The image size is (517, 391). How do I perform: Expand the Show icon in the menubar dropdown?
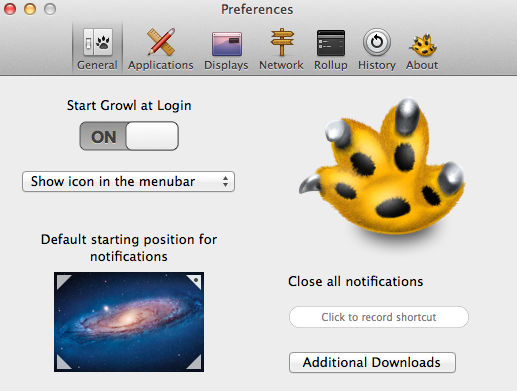pyautogui.click(x=128, y=182)
